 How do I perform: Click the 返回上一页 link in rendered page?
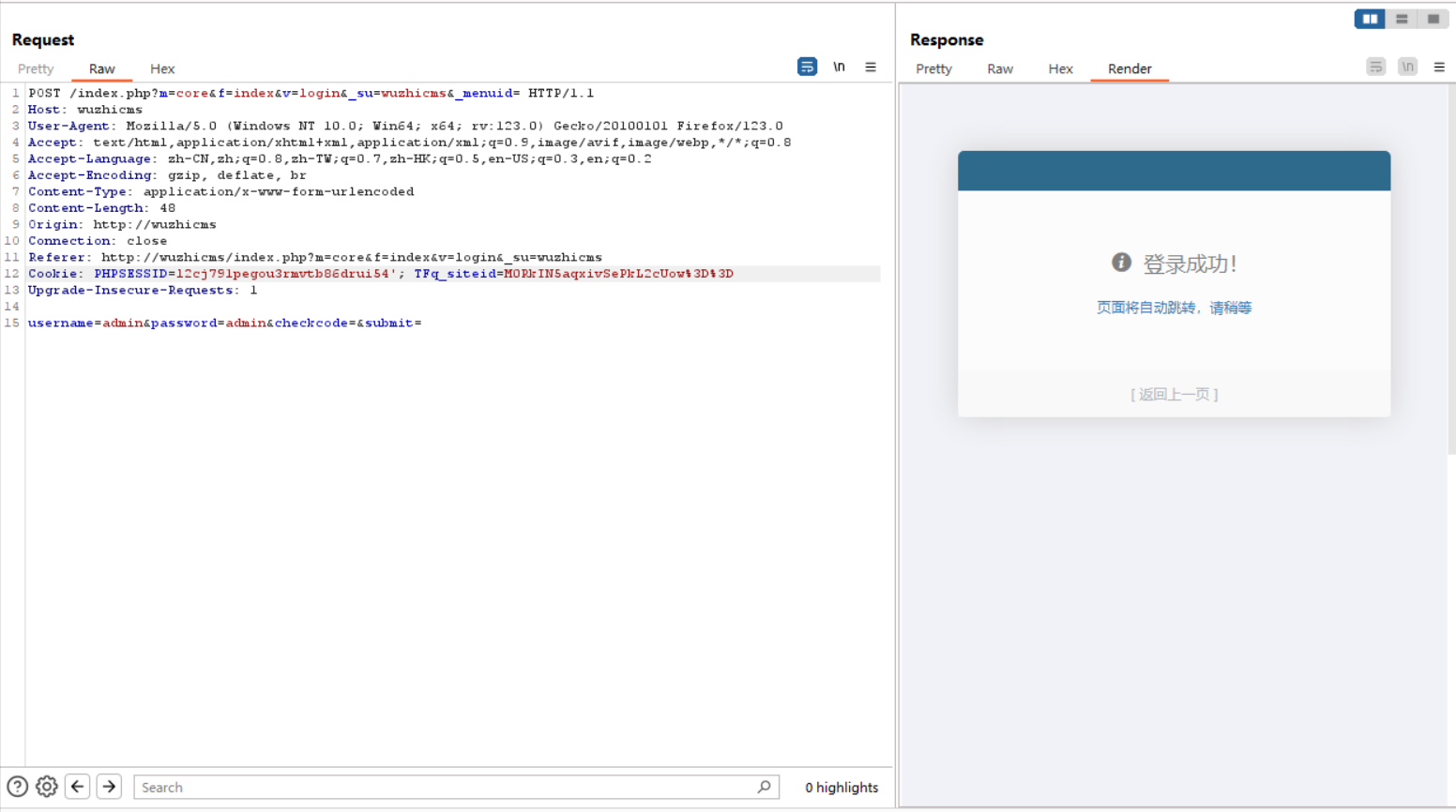(1174, 395)
